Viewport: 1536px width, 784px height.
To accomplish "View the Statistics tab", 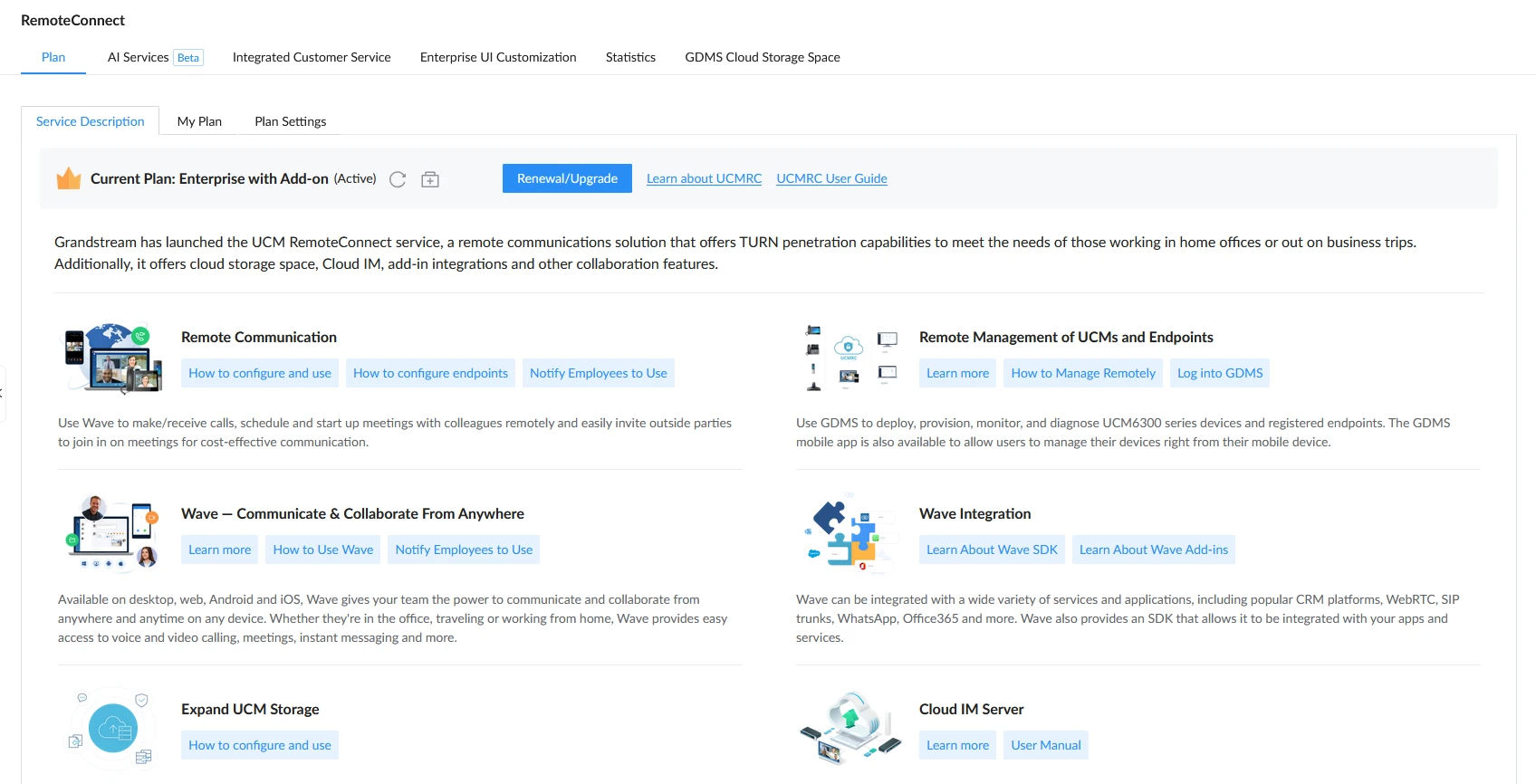I will (630, 57).
